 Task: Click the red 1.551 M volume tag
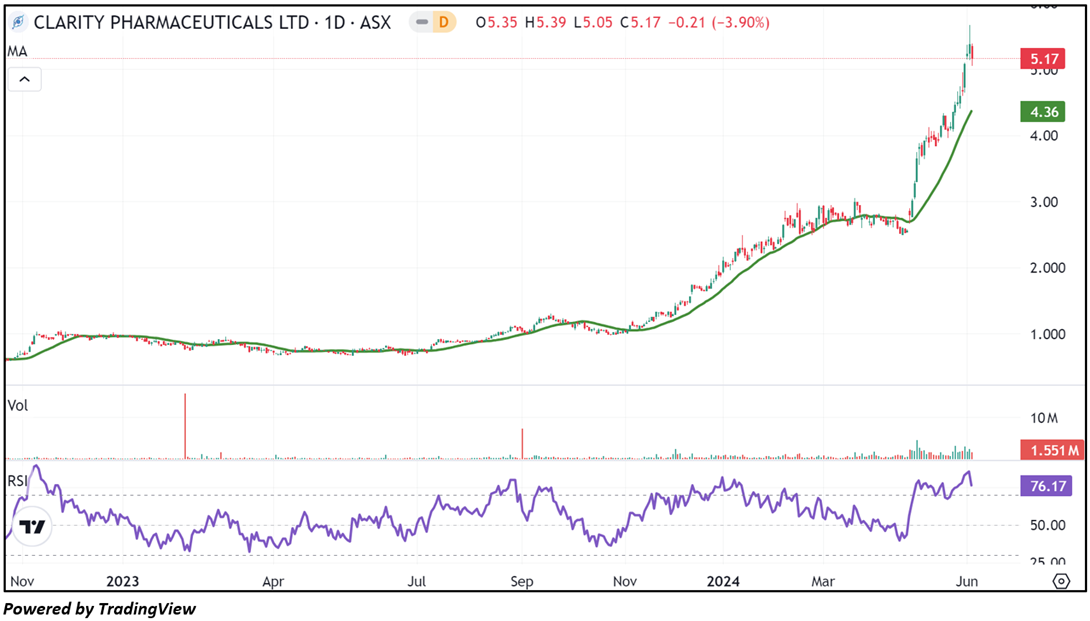click(x=1052, y=450)
